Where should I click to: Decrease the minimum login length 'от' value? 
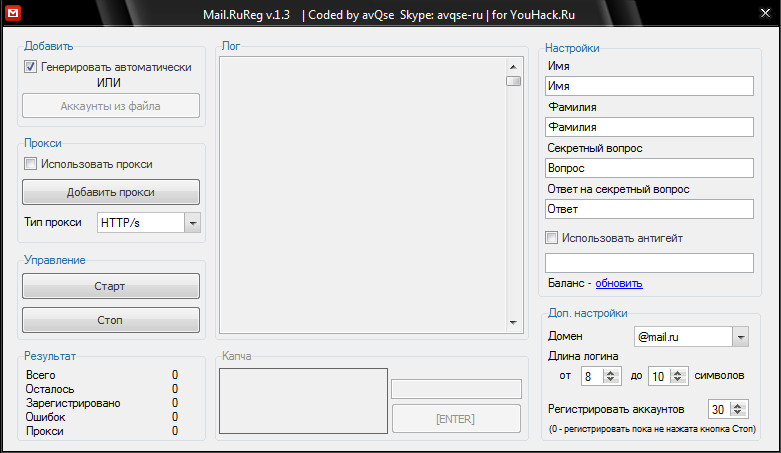tap(611, 380)
